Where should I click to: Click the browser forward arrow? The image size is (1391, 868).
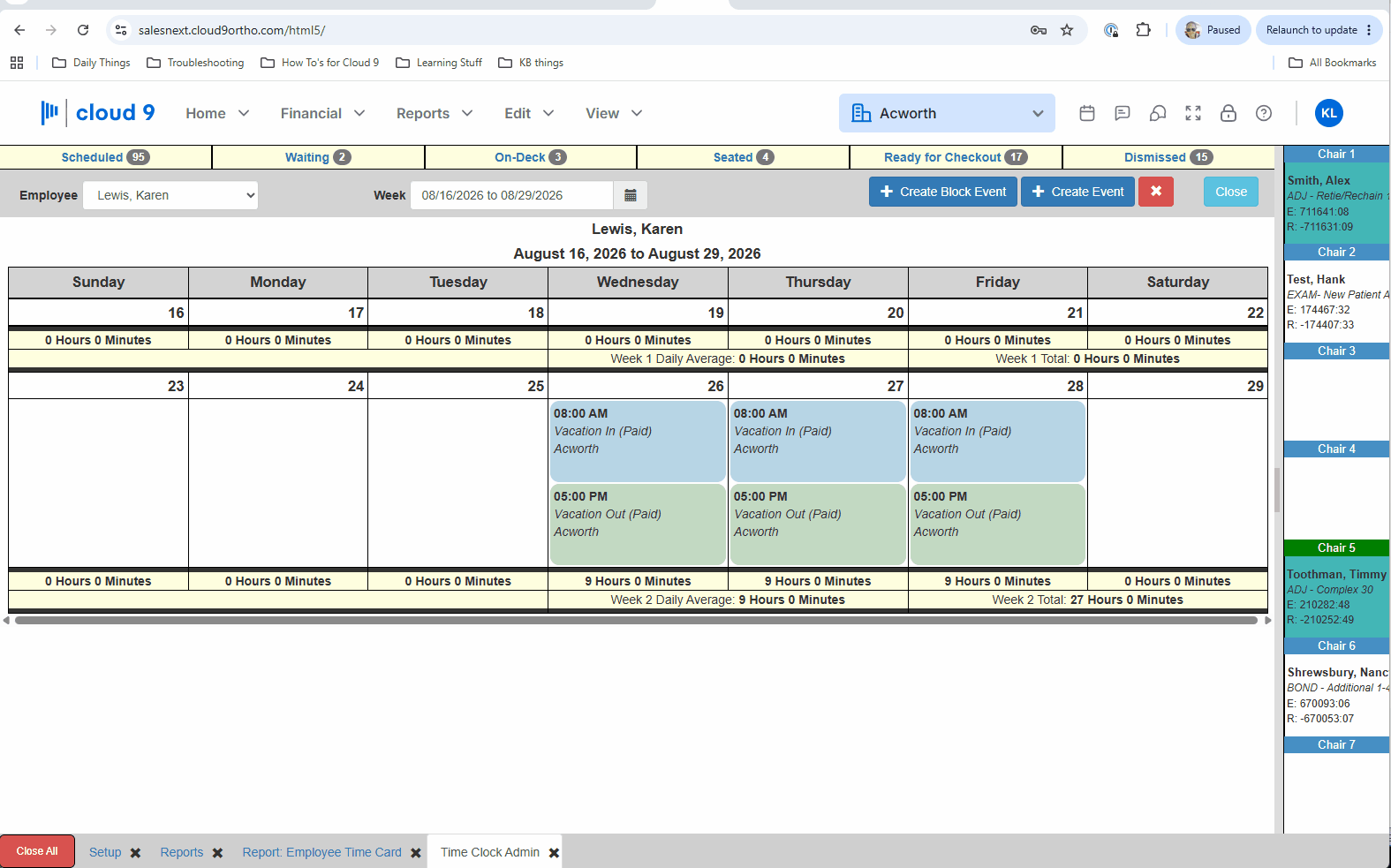click(x=51, y=30)
